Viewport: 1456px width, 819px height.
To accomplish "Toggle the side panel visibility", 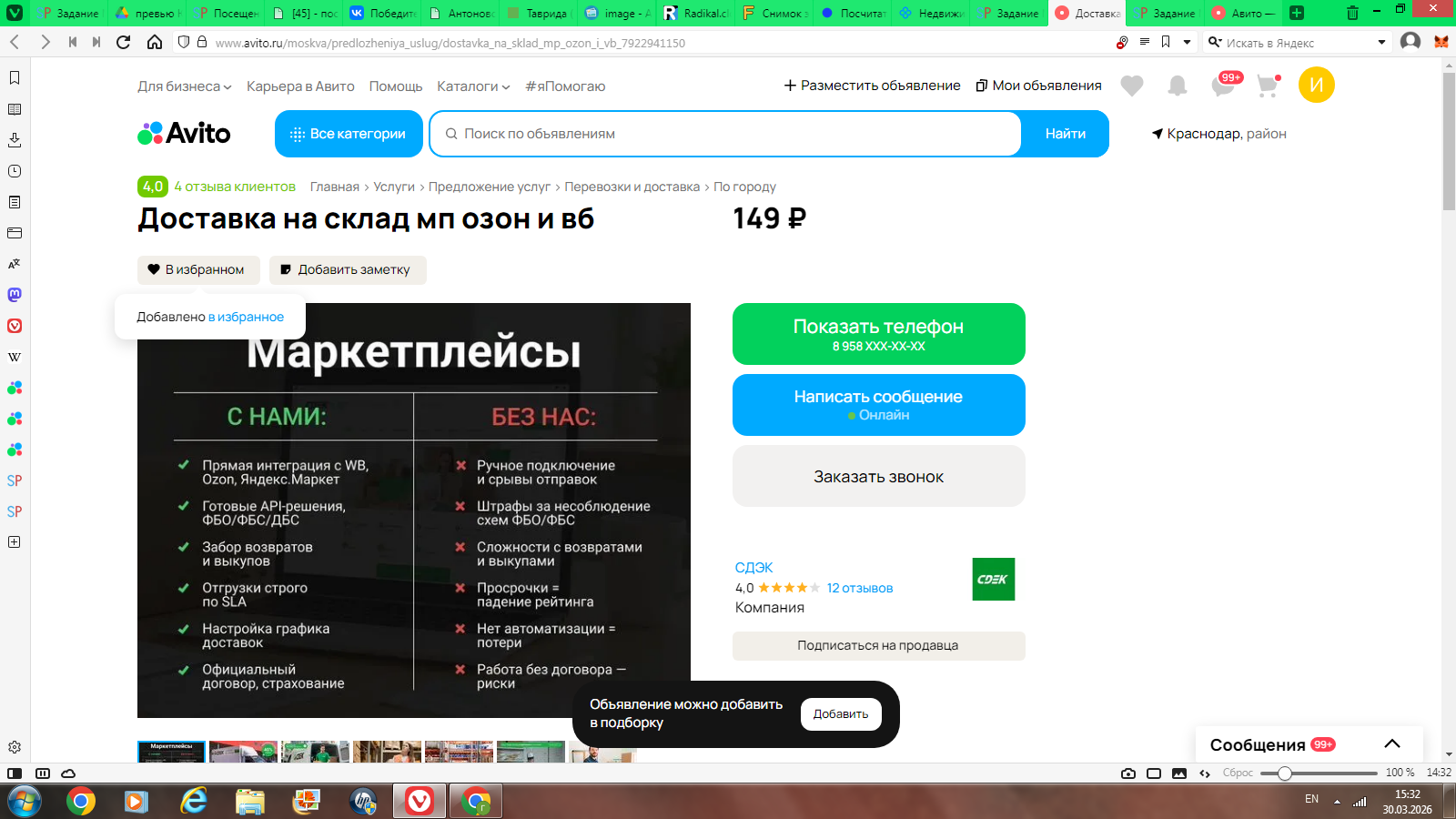I will coord(15,773).
